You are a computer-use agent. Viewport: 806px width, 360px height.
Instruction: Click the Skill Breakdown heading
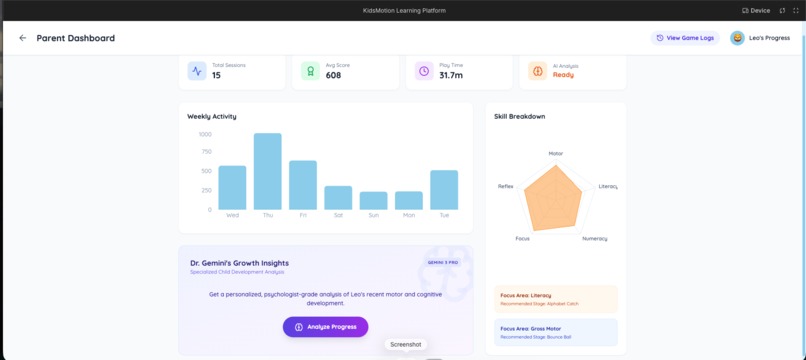[x=520, y=117]
